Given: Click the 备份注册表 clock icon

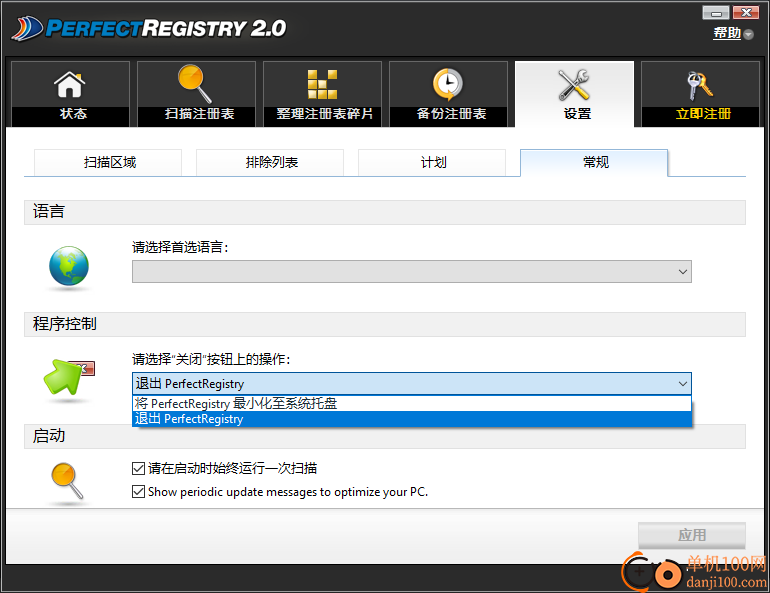Looking at the screenshot, I should click(x=448, y=84).
